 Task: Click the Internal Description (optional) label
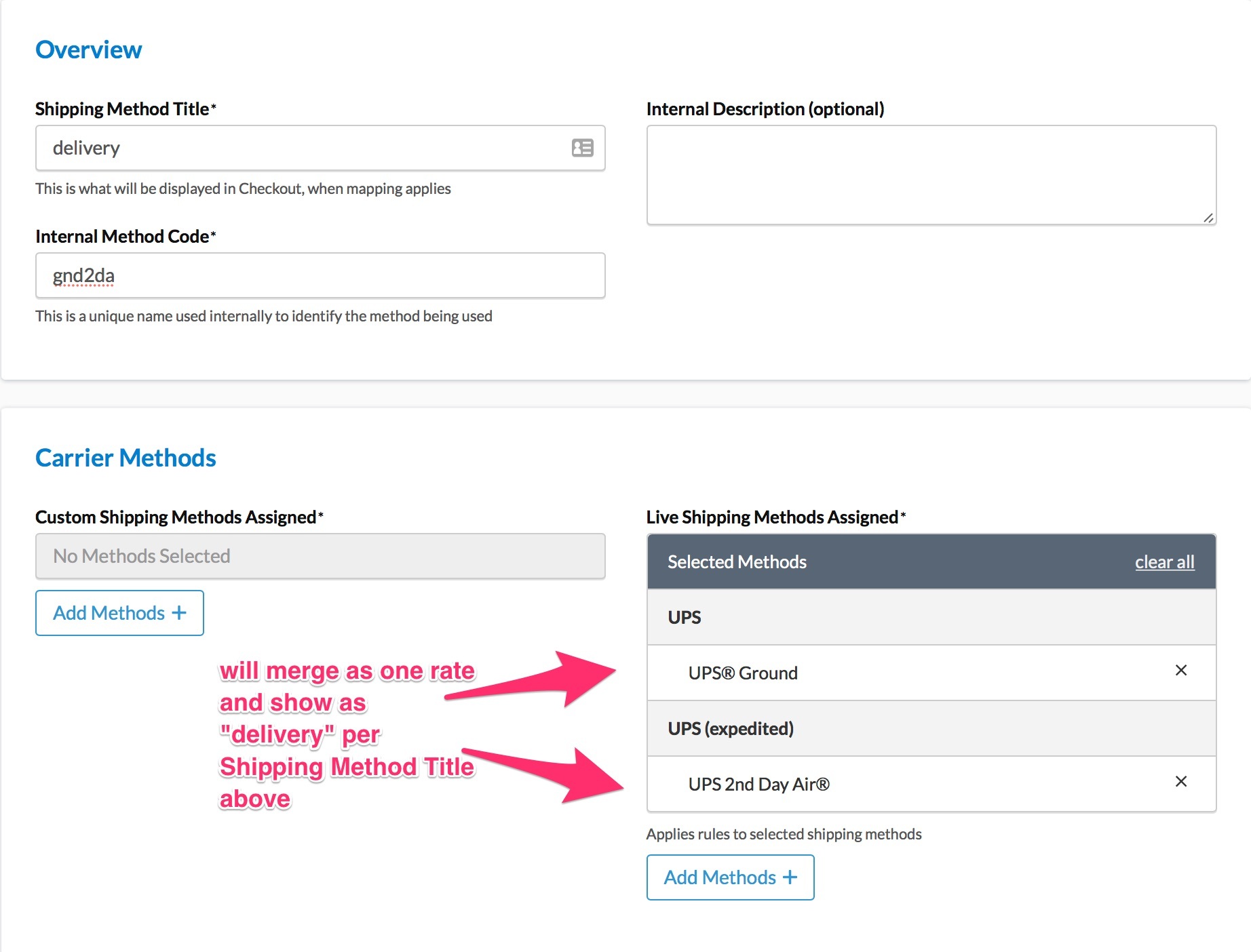point(765,109)
